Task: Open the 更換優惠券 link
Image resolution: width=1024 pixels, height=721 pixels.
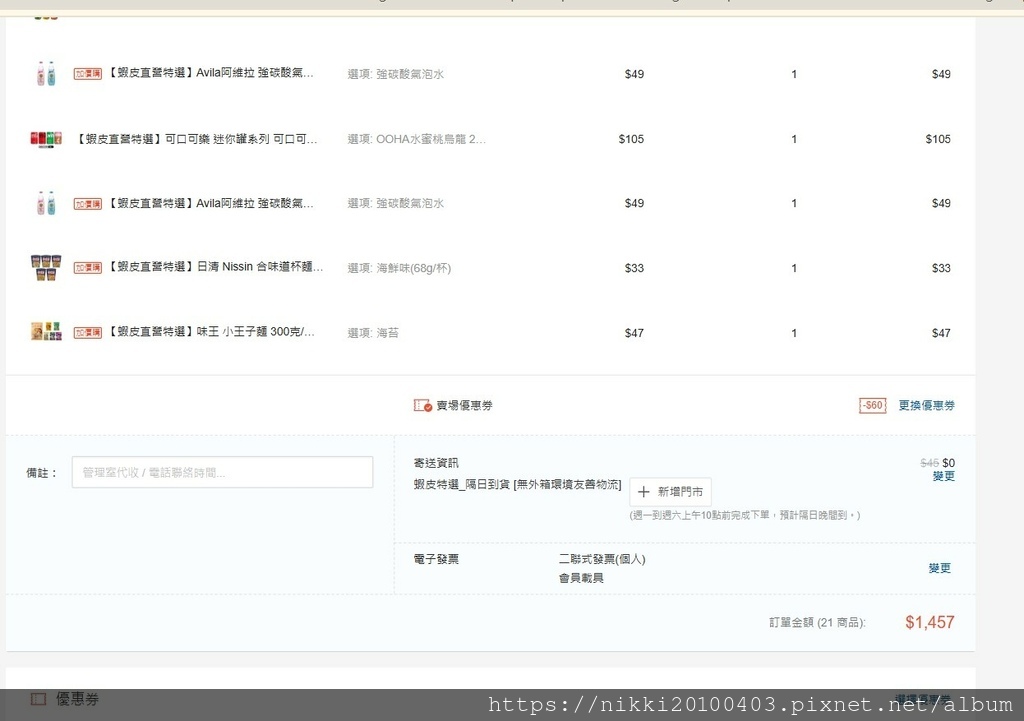Action: (926, 406)
